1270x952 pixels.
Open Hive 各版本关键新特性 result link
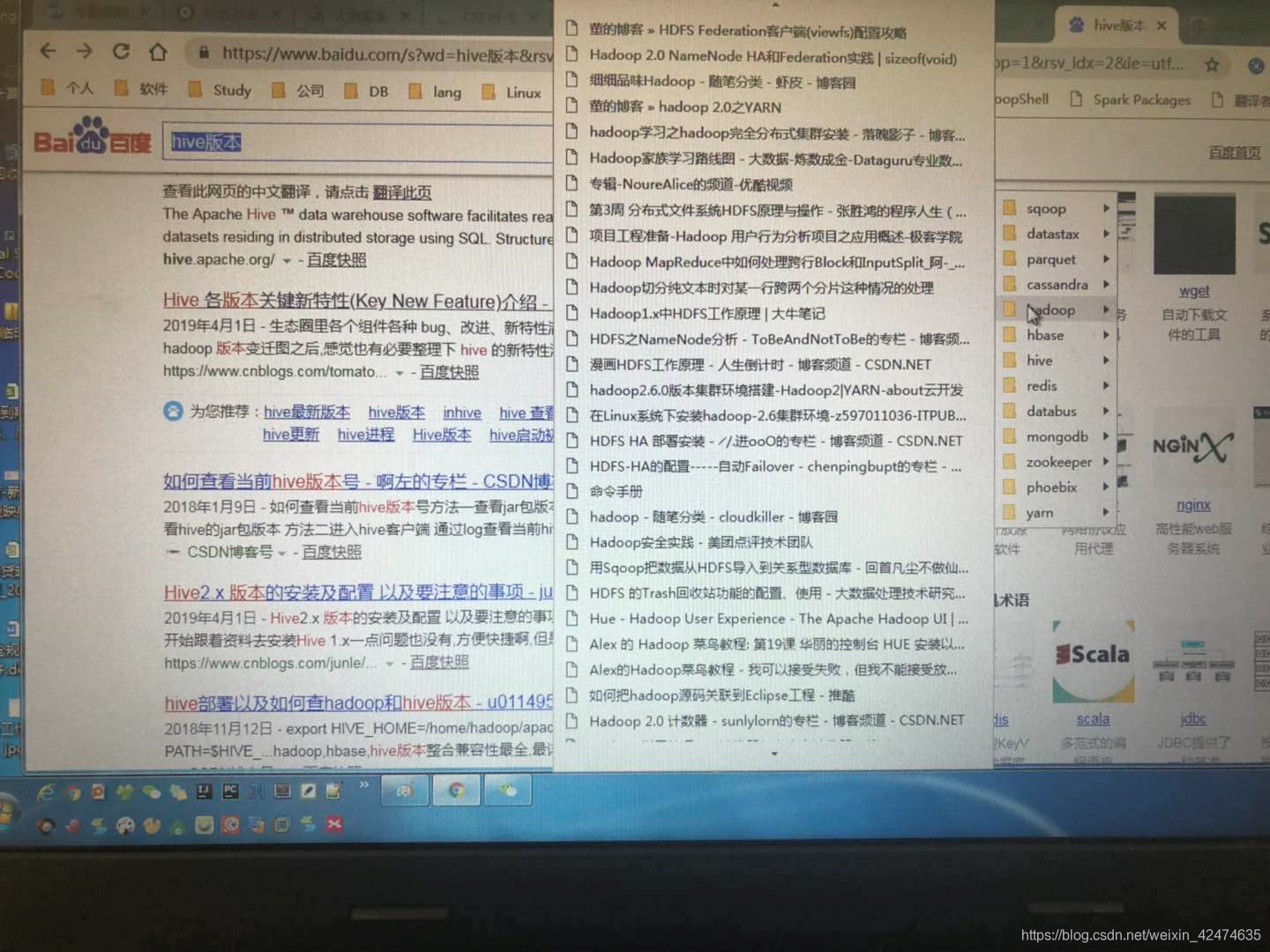coord(356,301)
